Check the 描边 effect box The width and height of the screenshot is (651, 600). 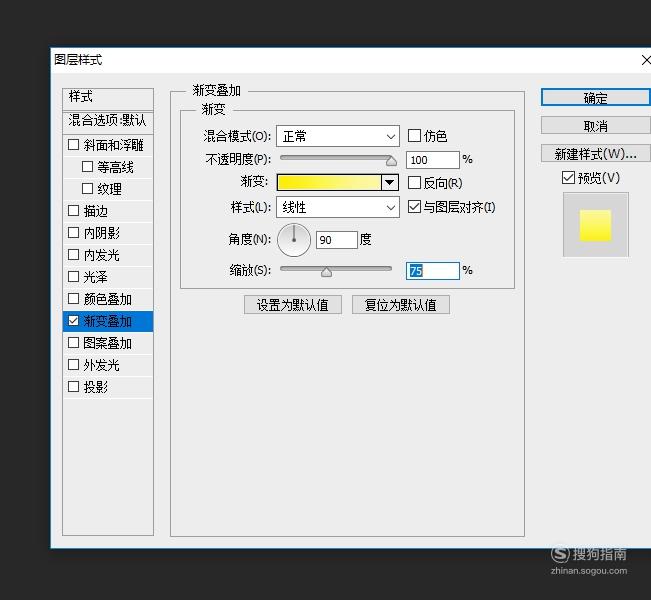pyautogui.click(x=73, y=211)
